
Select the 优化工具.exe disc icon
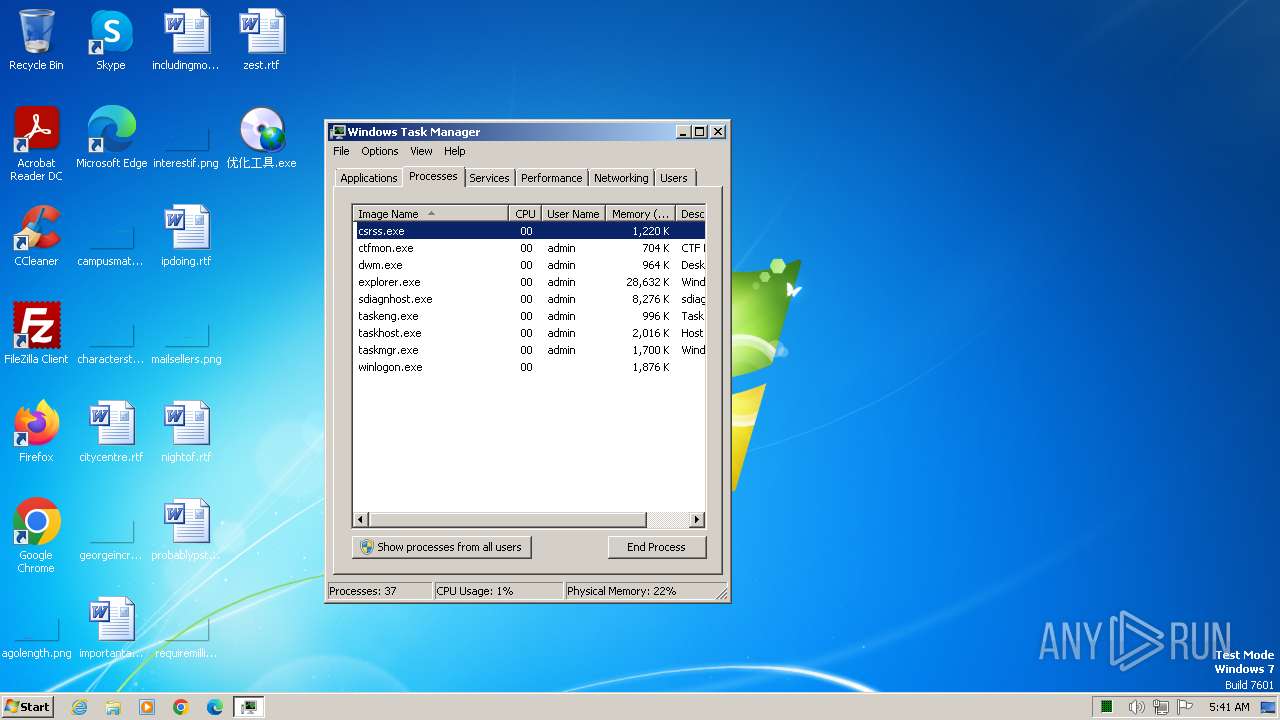(261, 139)
